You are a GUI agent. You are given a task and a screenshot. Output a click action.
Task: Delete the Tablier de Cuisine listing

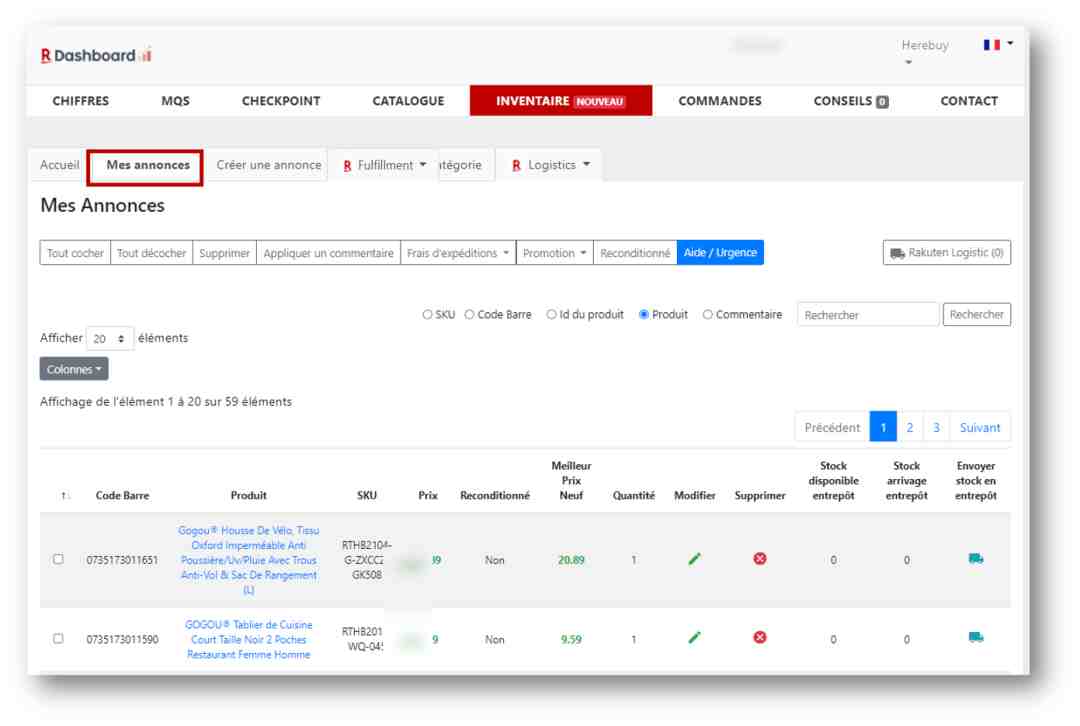(x=760, y=638)
